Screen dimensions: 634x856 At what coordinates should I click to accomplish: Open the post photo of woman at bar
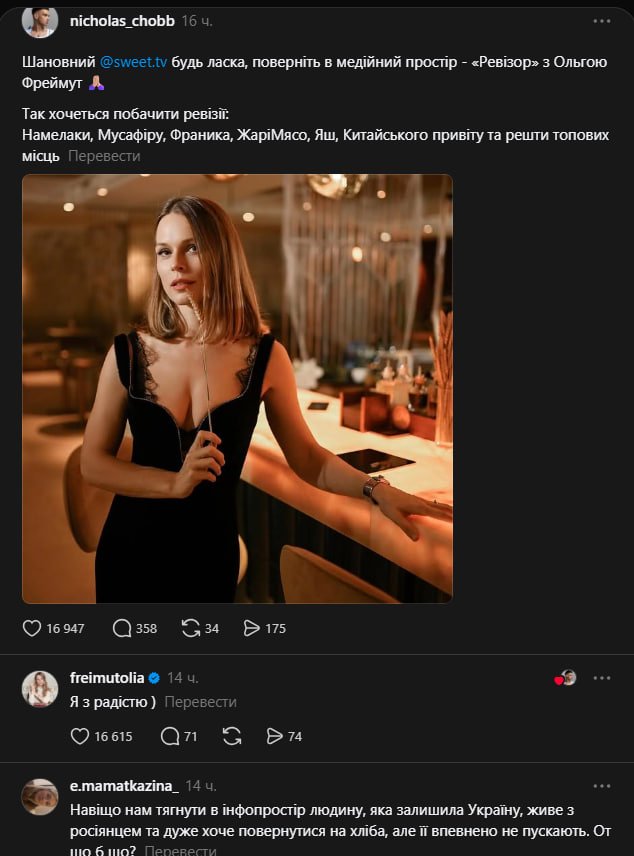pos(237,389)
